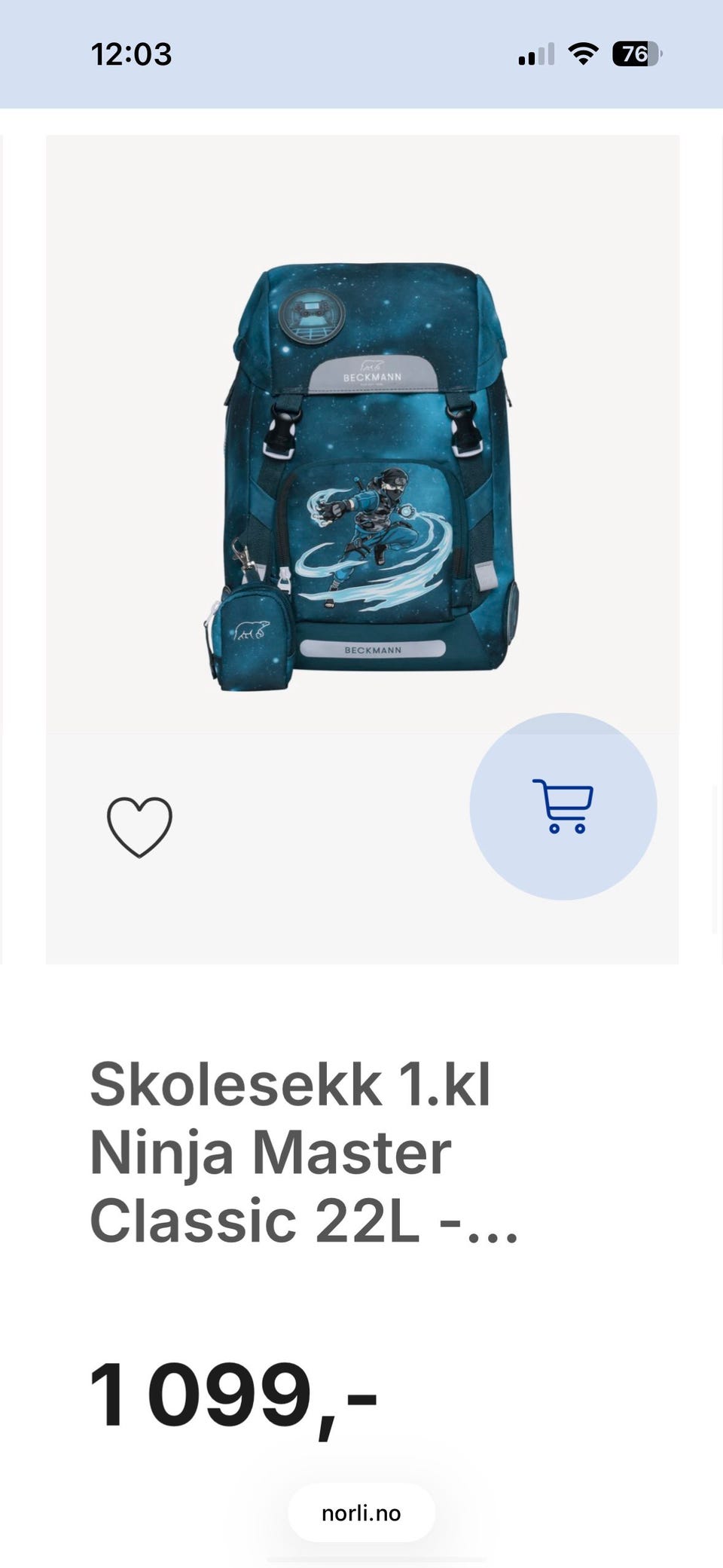Viewport: 723px width, 1568px height.
Task: Click the game controller badge on the backpack
Action: (x=312, y=312)
